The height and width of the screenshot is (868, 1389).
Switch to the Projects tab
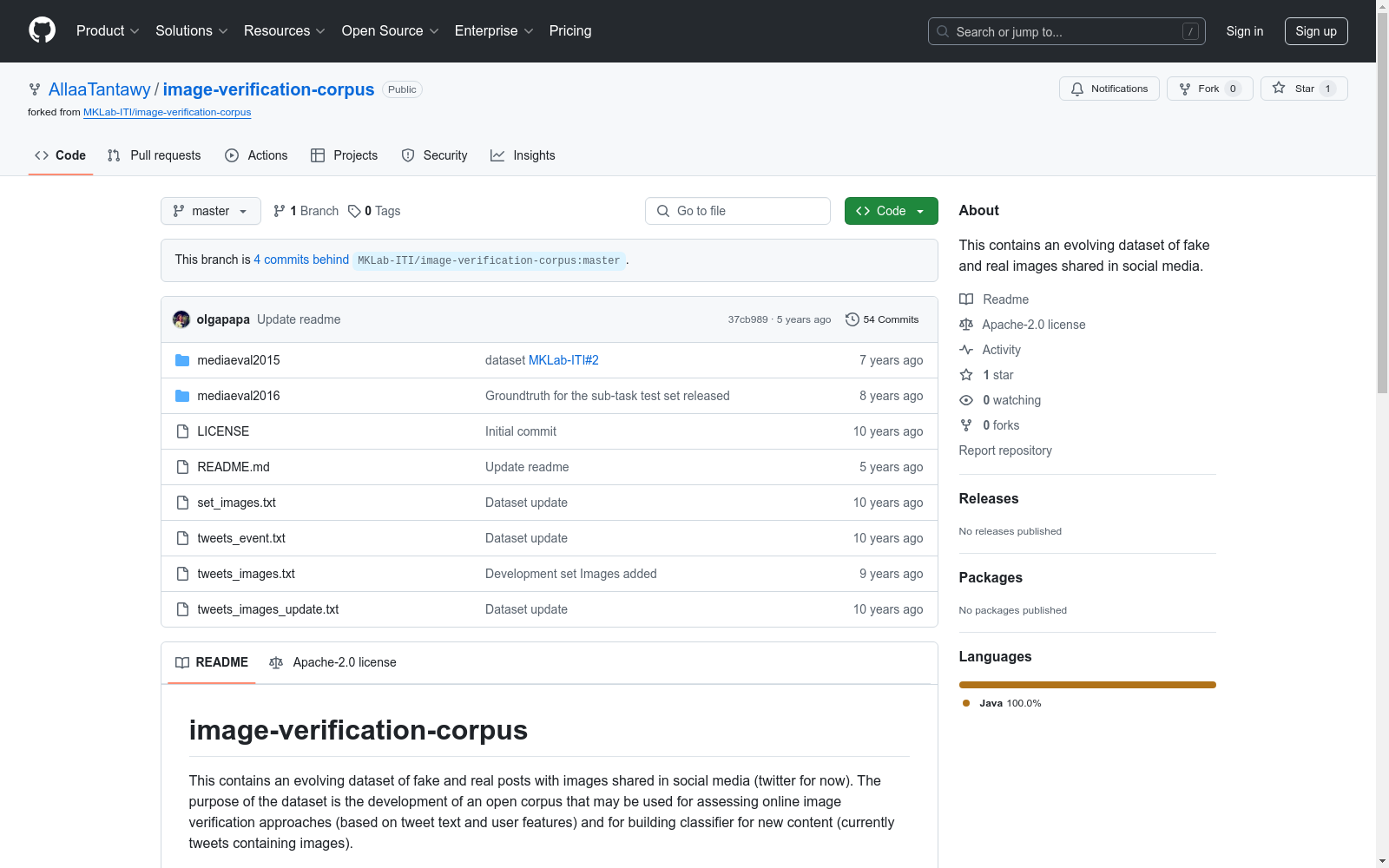(x=345, y=155)
